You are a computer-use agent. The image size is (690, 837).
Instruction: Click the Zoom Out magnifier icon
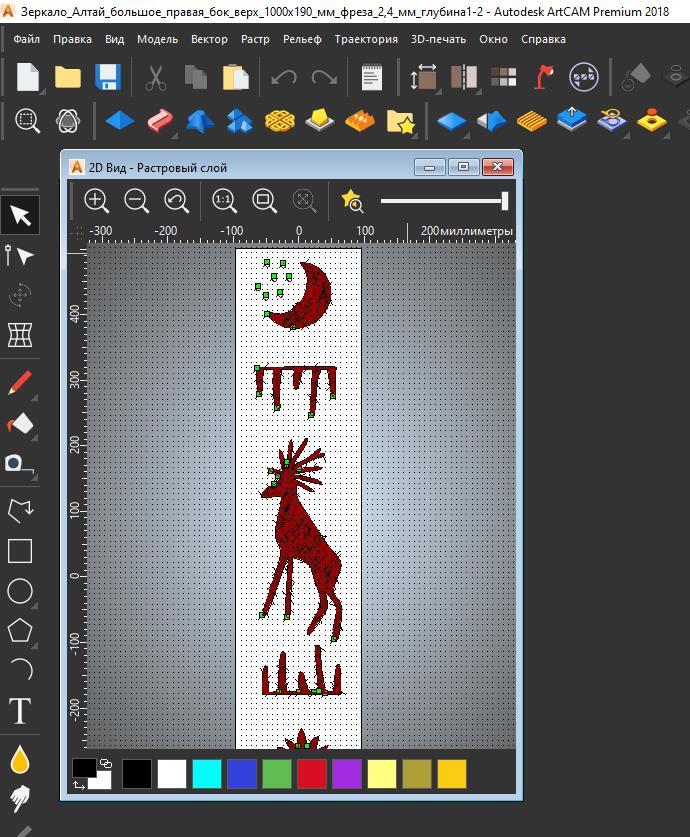point(136,201)
